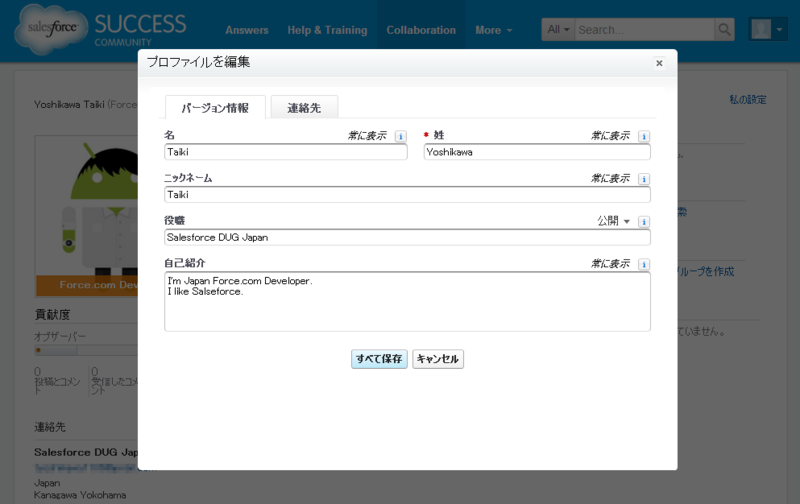Click the オブザーバー contribution progress bar
Screen dimensions: 800x504
click(86, 350)
